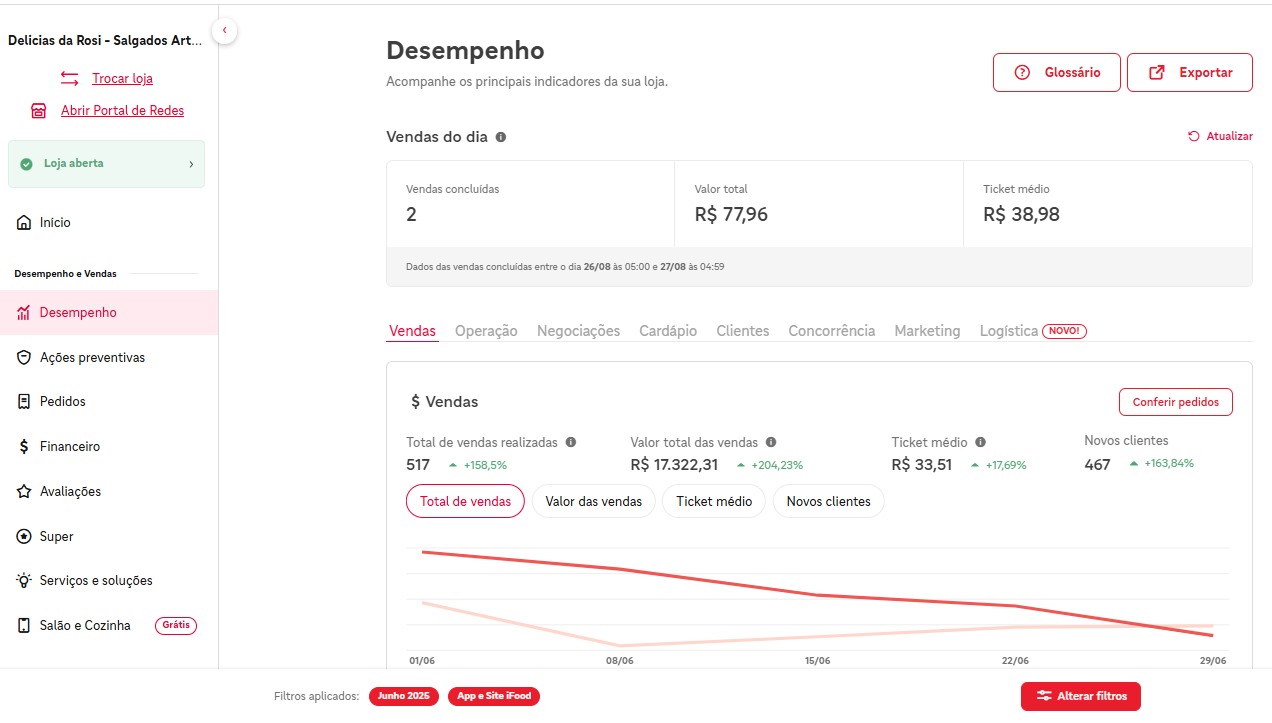This screenshot has height=723, width=1272.
Task: Click info icon next to Total de vendas realizadas
Action: (571, 442)
